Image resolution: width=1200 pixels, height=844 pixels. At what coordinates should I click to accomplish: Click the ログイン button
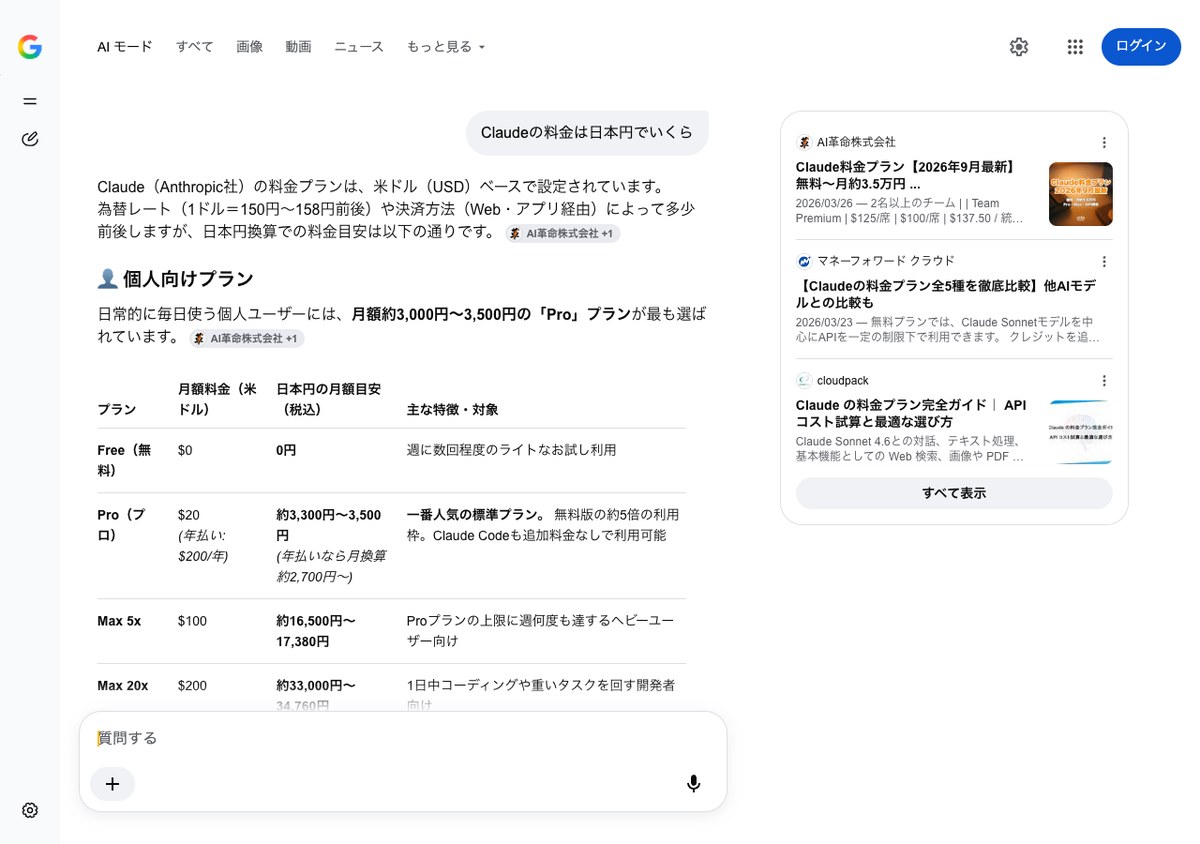coord(1141,46)
